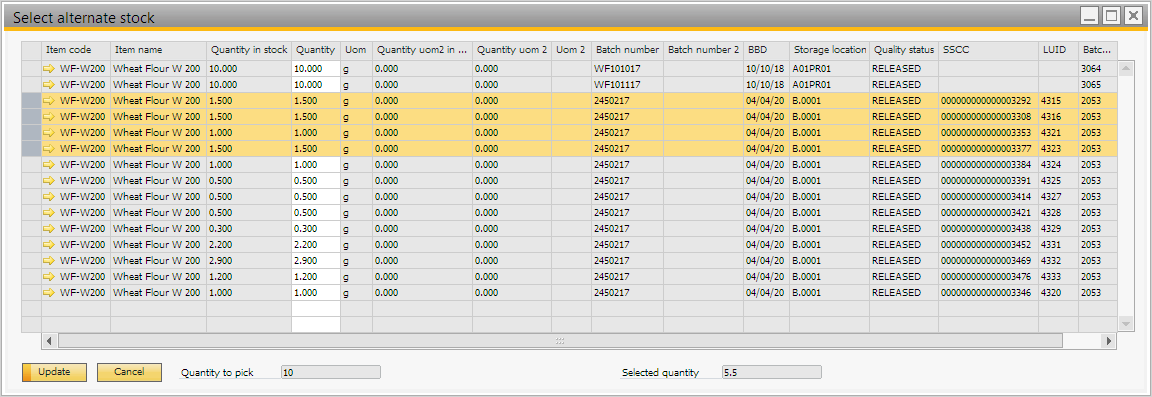Click link arrow for batch WF101117 row
The image size is (1152, 397).
point(49,85)
